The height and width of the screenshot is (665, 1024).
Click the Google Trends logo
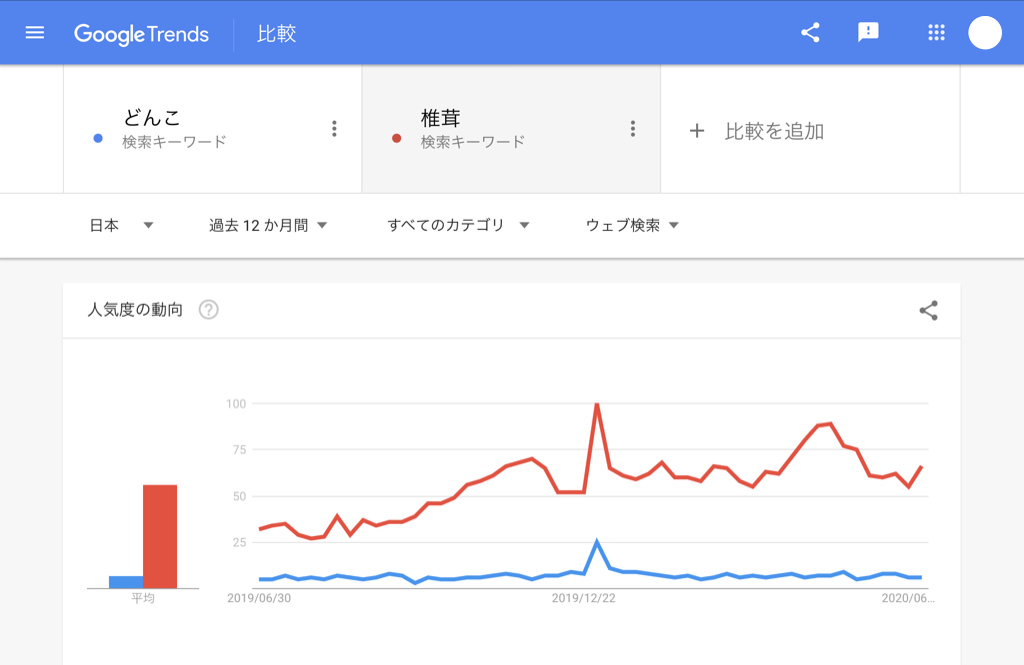coord(141,33)
